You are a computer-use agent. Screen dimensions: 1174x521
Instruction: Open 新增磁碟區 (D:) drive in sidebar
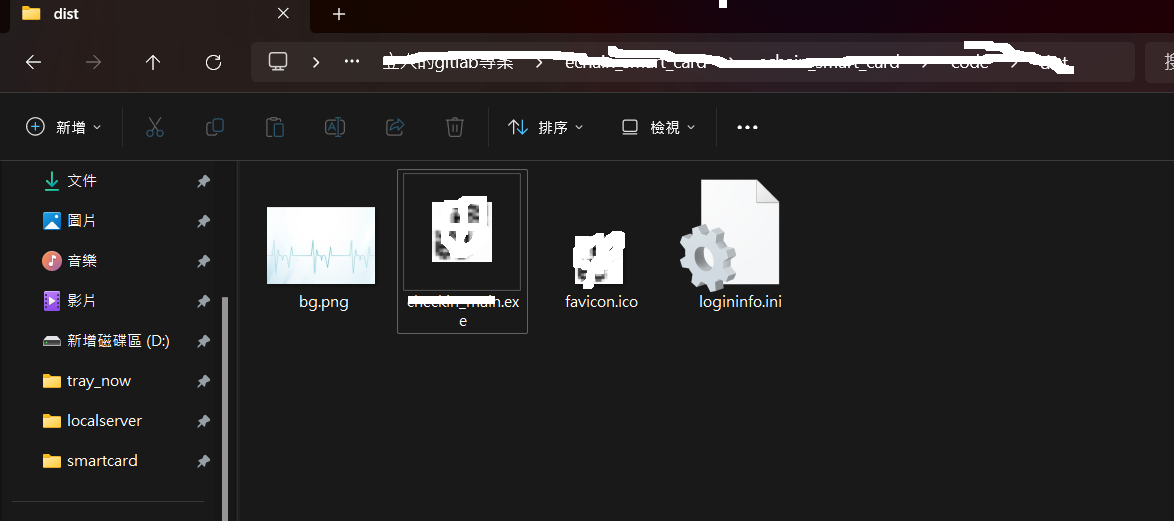pos(120,341)
